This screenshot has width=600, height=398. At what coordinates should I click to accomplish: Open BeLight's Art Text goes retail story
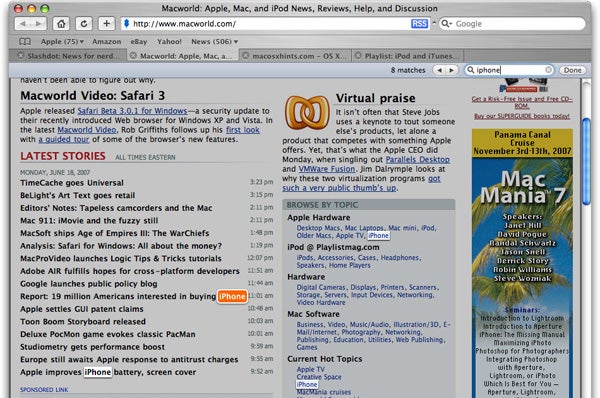tap(78, 195)
